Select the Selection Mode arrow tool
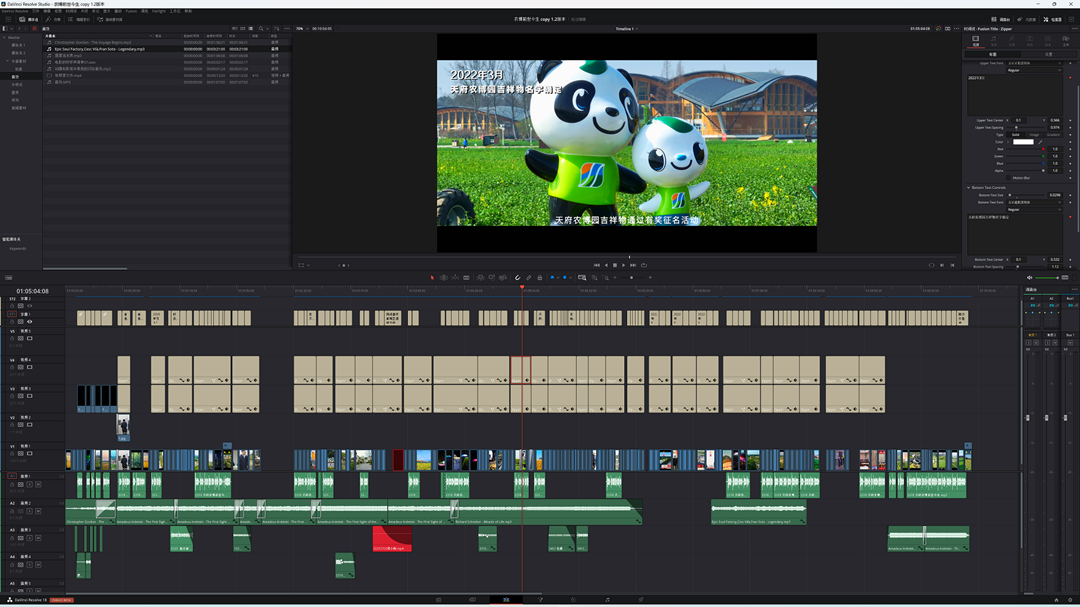Image resolution: width=1080 pixels, height=607 pixels. tap(433, 278)
